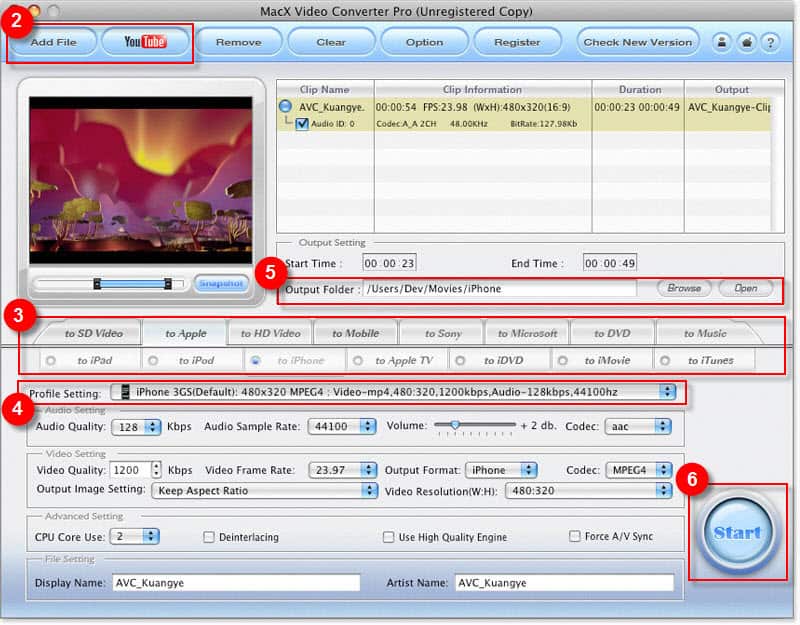Screen dimensions: 800x625
Task: Enable Use High Quality Engine
Action: click(388, 537)
